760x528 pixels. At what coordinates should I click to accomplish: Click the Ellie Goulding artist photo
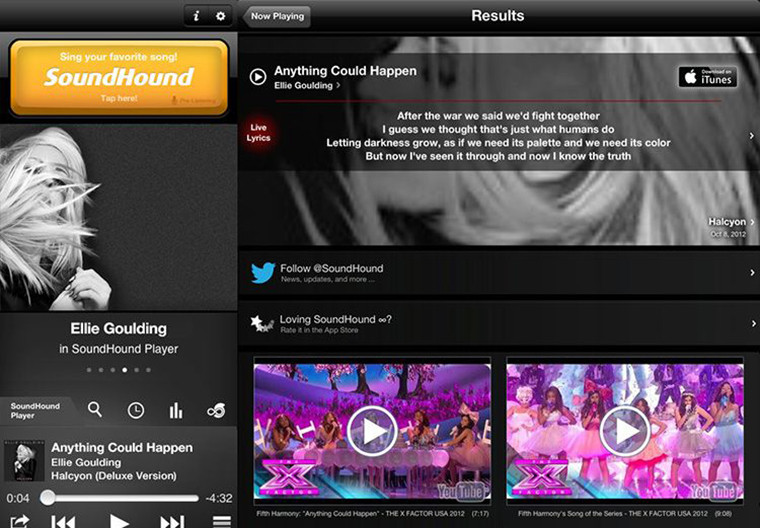[119, 217]
